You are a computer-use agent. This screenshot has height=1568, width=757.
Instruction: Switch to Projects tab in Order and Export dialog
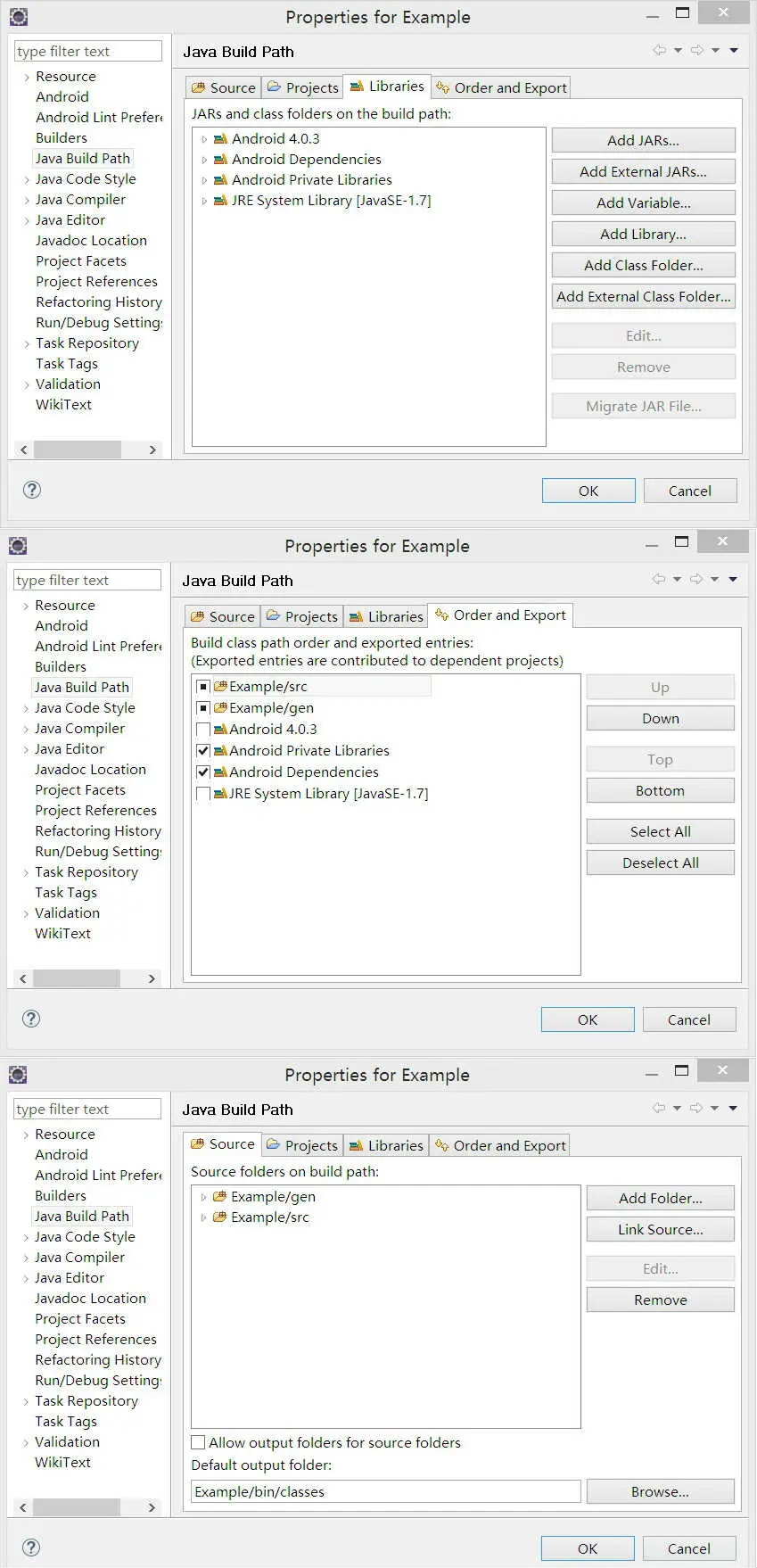pos(302,616)
